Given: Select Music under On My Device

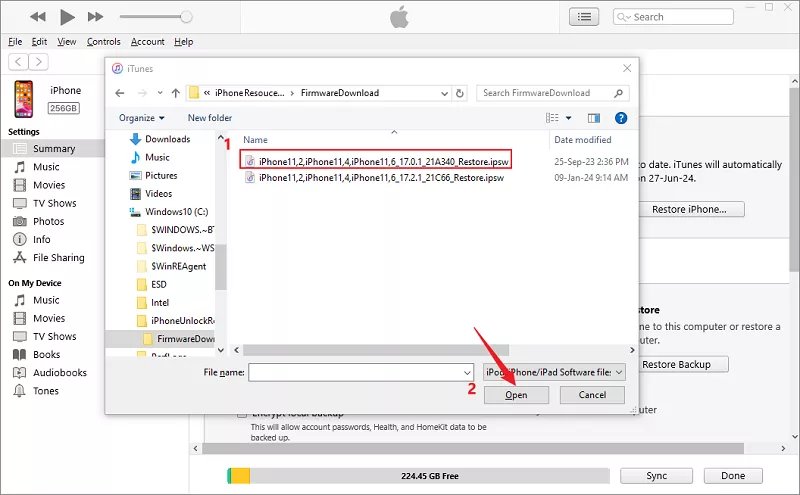Looking at the screenshot, I should 46,300.
